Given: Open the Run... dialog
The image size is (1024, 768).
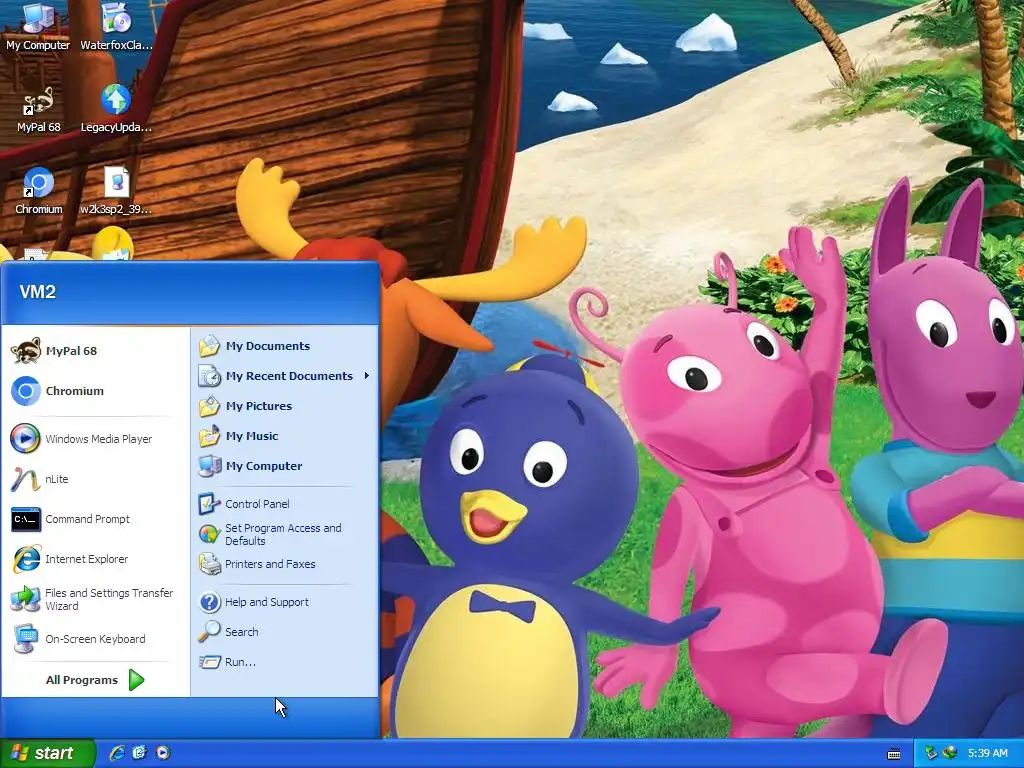Looking at the screenshot, I should point(284,662).
